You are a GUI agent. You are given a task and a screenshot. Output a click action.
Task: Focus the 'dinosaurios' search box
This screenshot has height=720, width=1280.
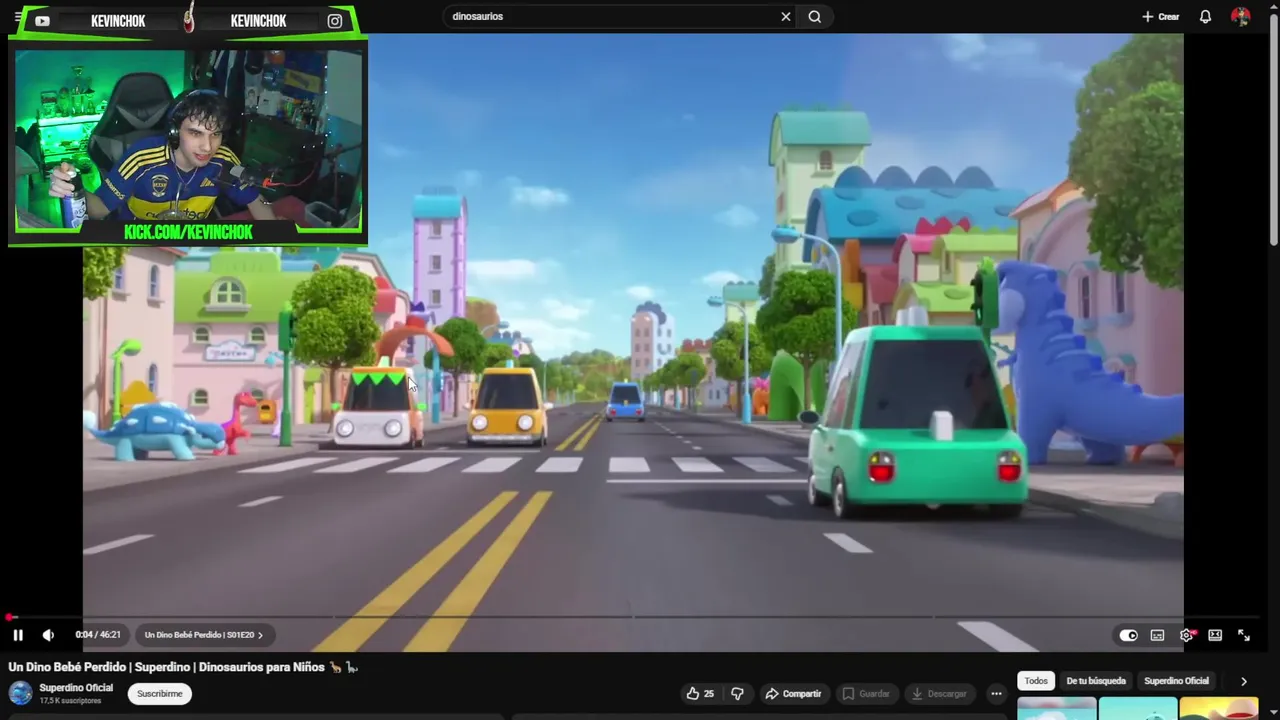coord(610,16)
